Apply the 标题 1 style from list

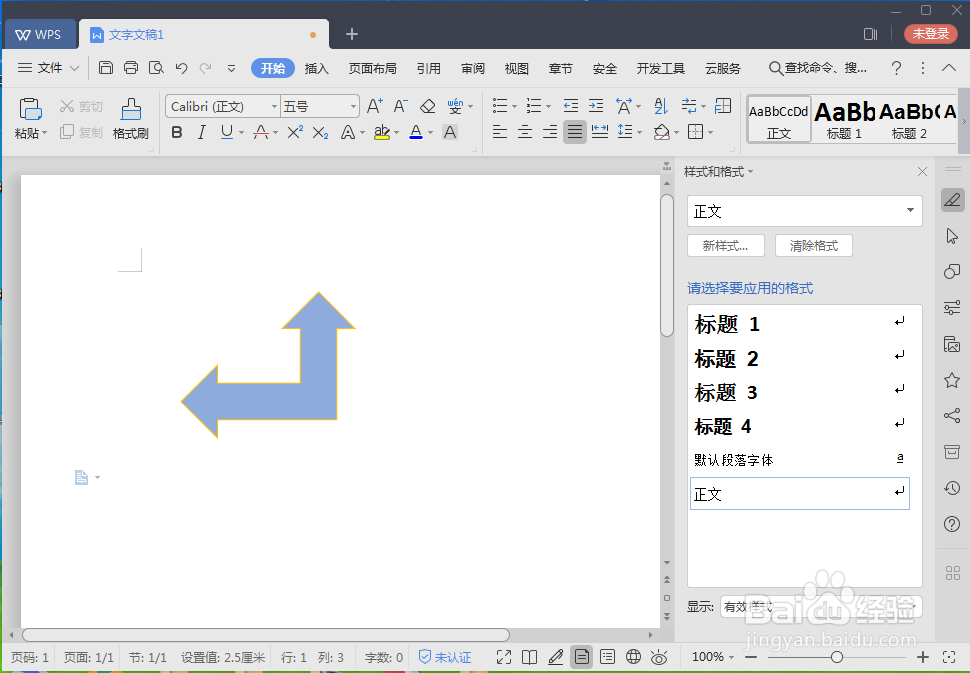pos(800,324)
